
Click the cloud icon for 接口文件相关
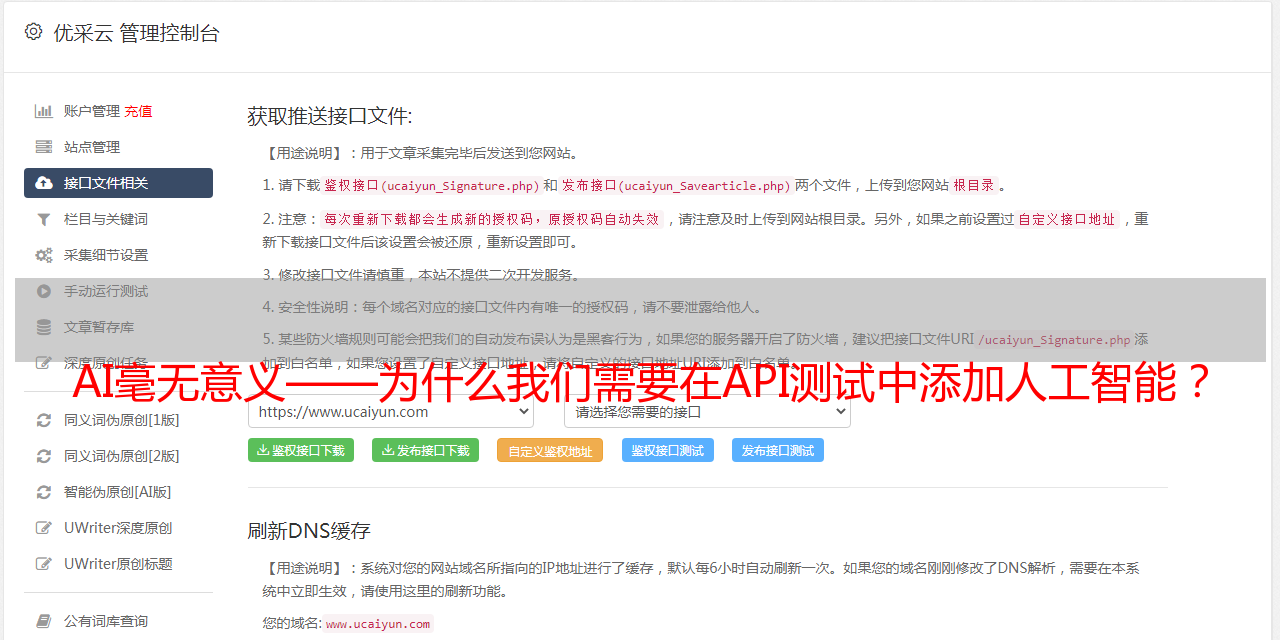point(44,183)
